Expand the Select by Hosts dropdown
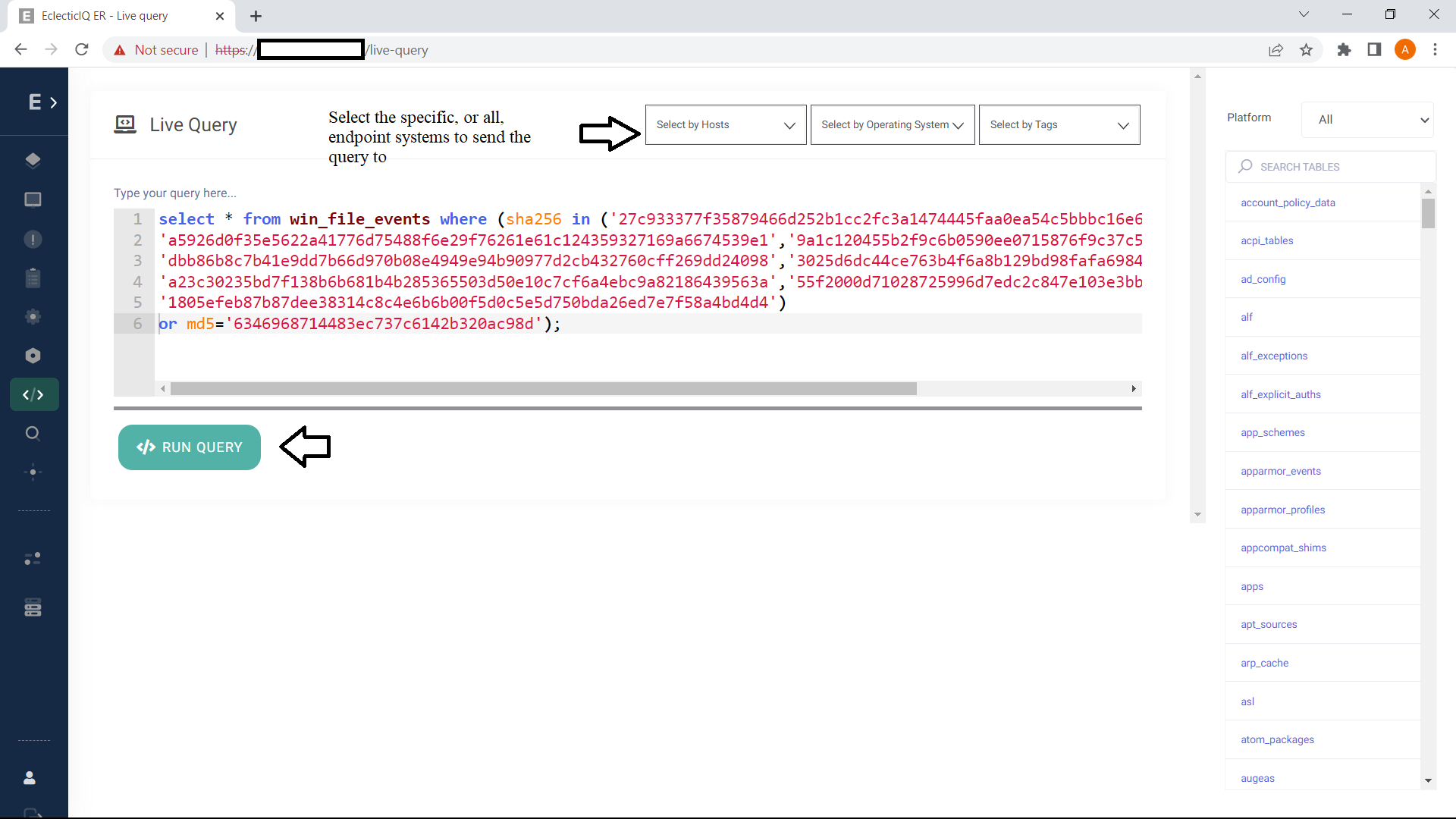The height and width of the screenshot is (819, 1456). click(x=724, y=124)
